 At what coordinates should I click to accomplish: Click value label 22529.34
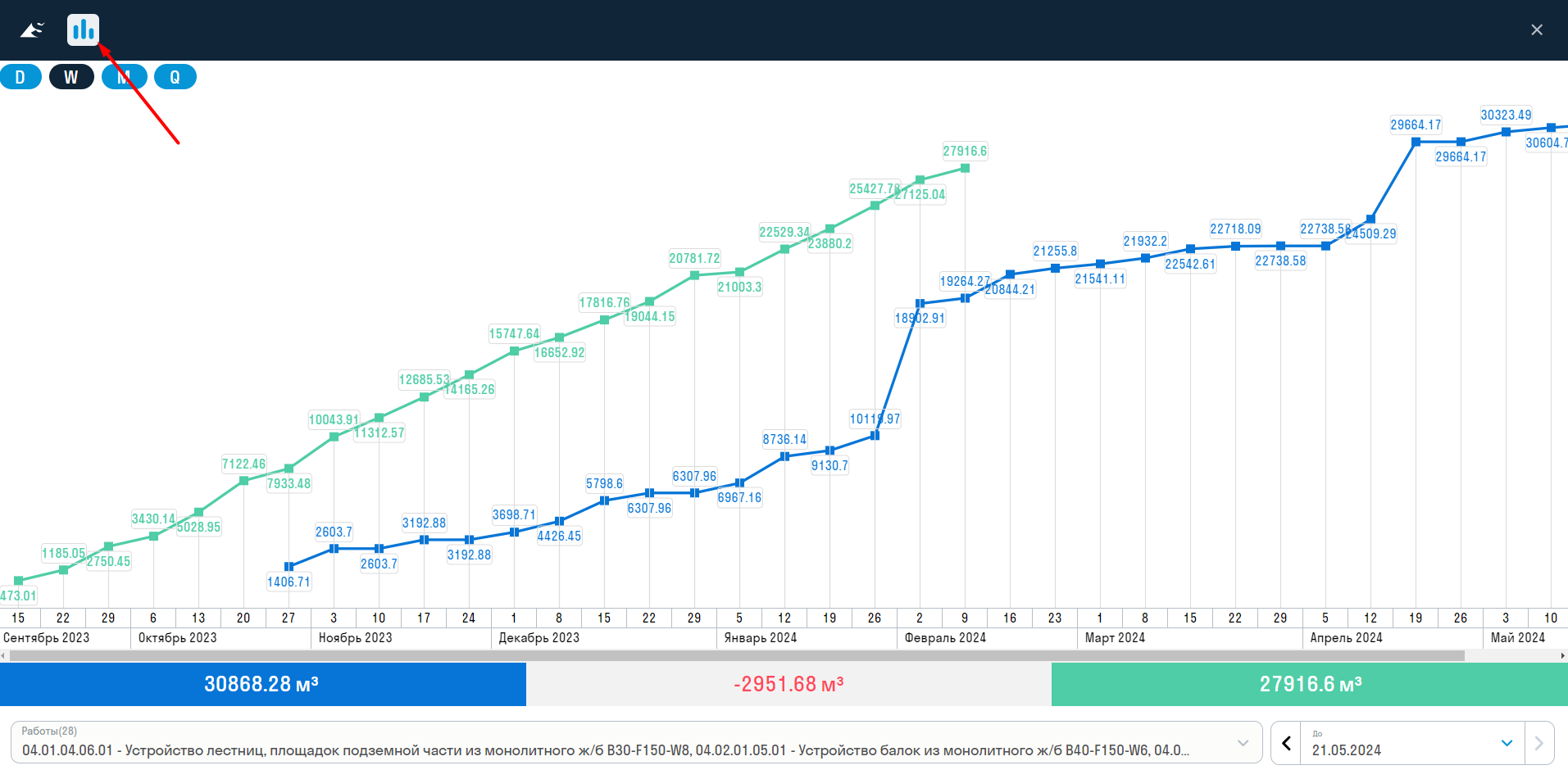(784, 232)
